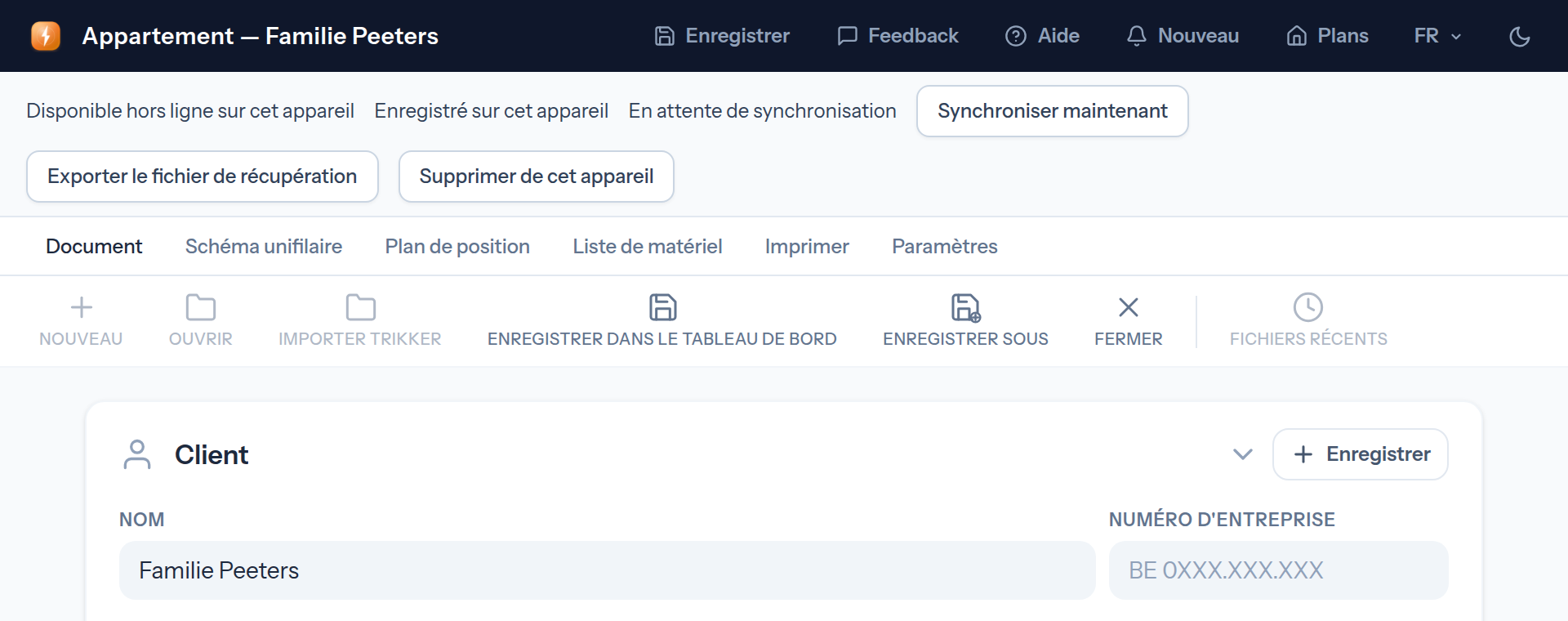1568x621 pixels.
Task: Open Fichiers récents clock icon
Action: click(1308, 307)
